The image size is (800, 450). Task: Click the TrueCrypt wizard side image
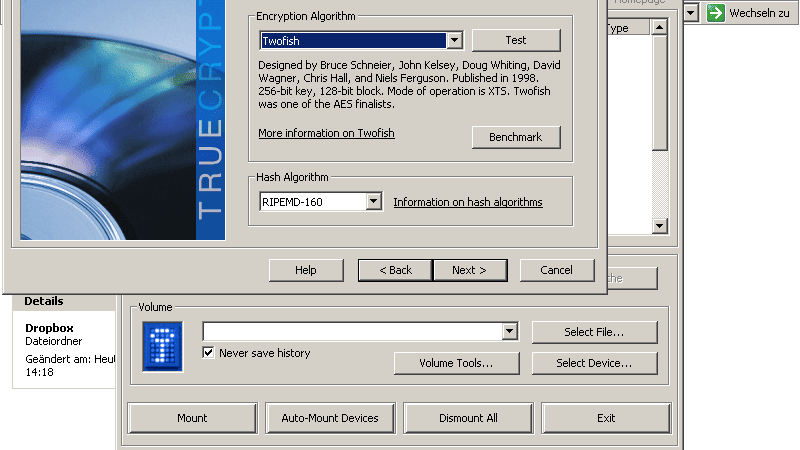pyautogui.click(x=123, y=120)
